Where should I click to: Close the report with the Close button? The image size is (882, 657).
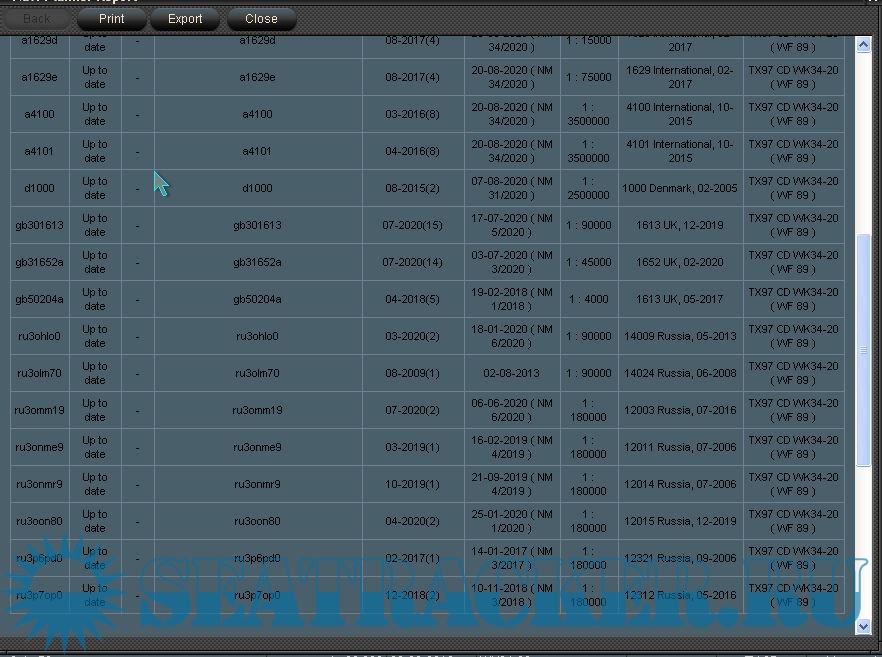coord(261,19)
